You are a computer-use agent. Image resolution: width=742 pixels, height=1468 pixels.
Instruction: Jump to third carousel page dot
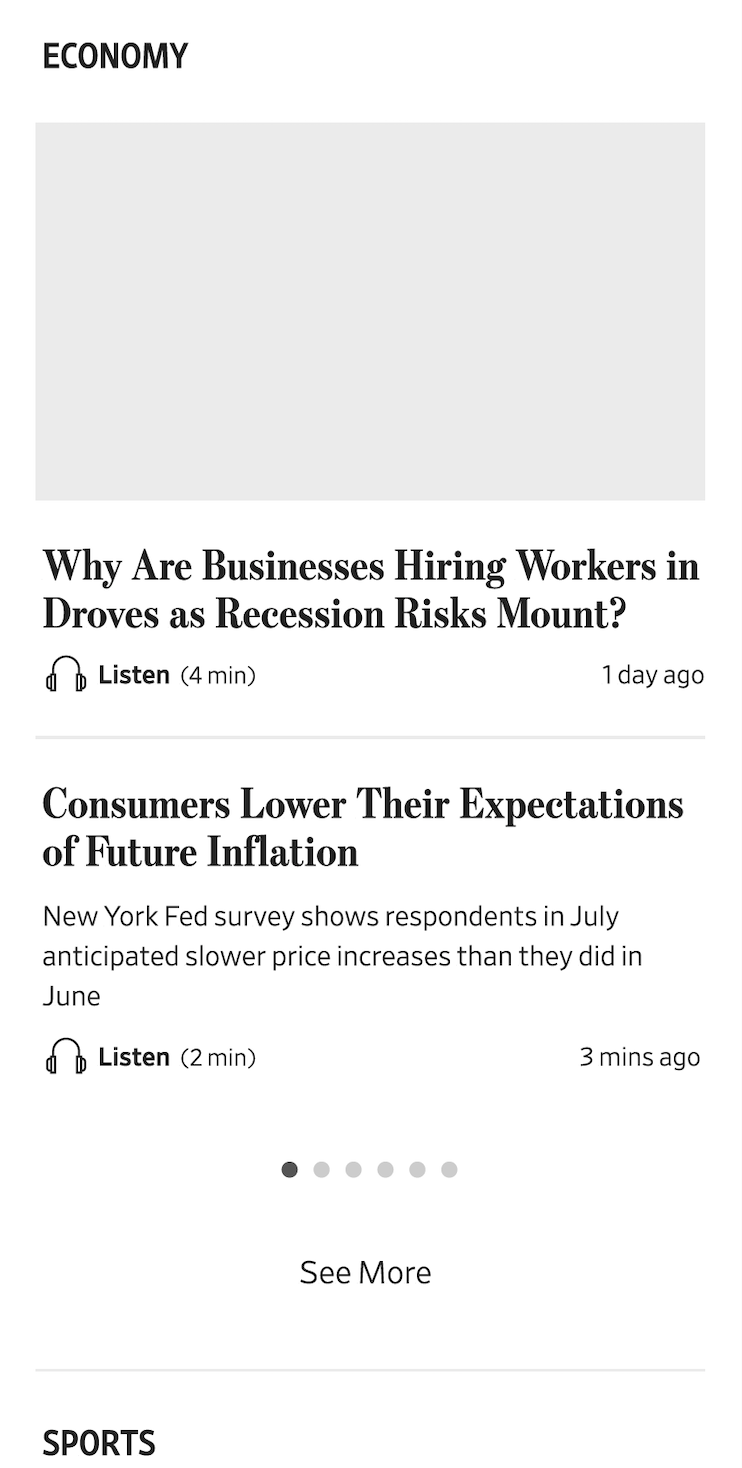click(354, 1169)
